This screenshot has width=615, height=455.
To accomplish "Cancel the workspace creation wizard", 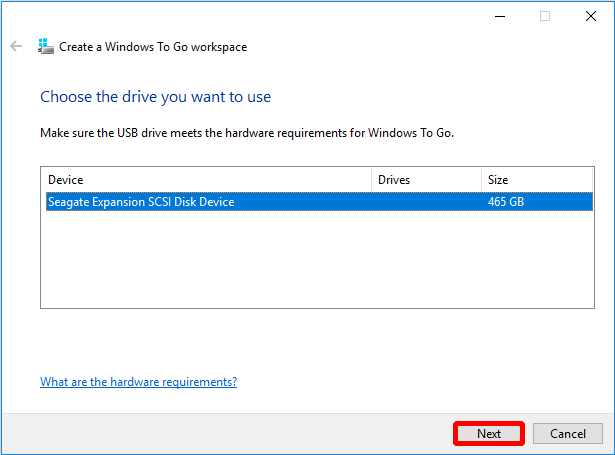I will [567, 434].
